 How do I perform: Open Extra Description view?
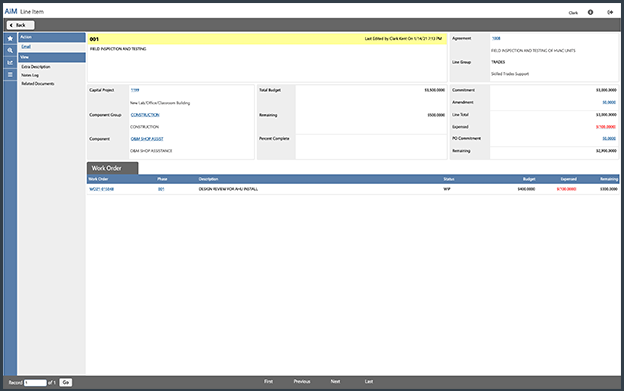coord(36,67)
